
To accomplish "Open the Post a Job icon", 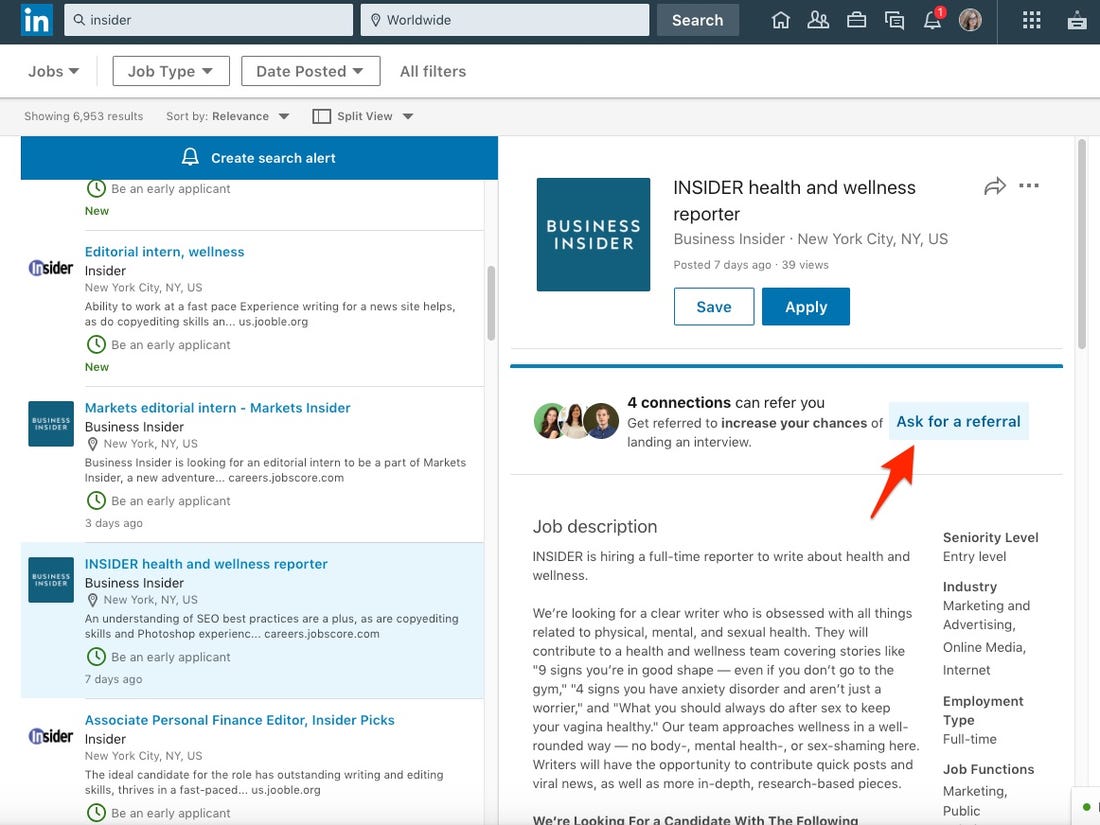I will [1075, 19].
